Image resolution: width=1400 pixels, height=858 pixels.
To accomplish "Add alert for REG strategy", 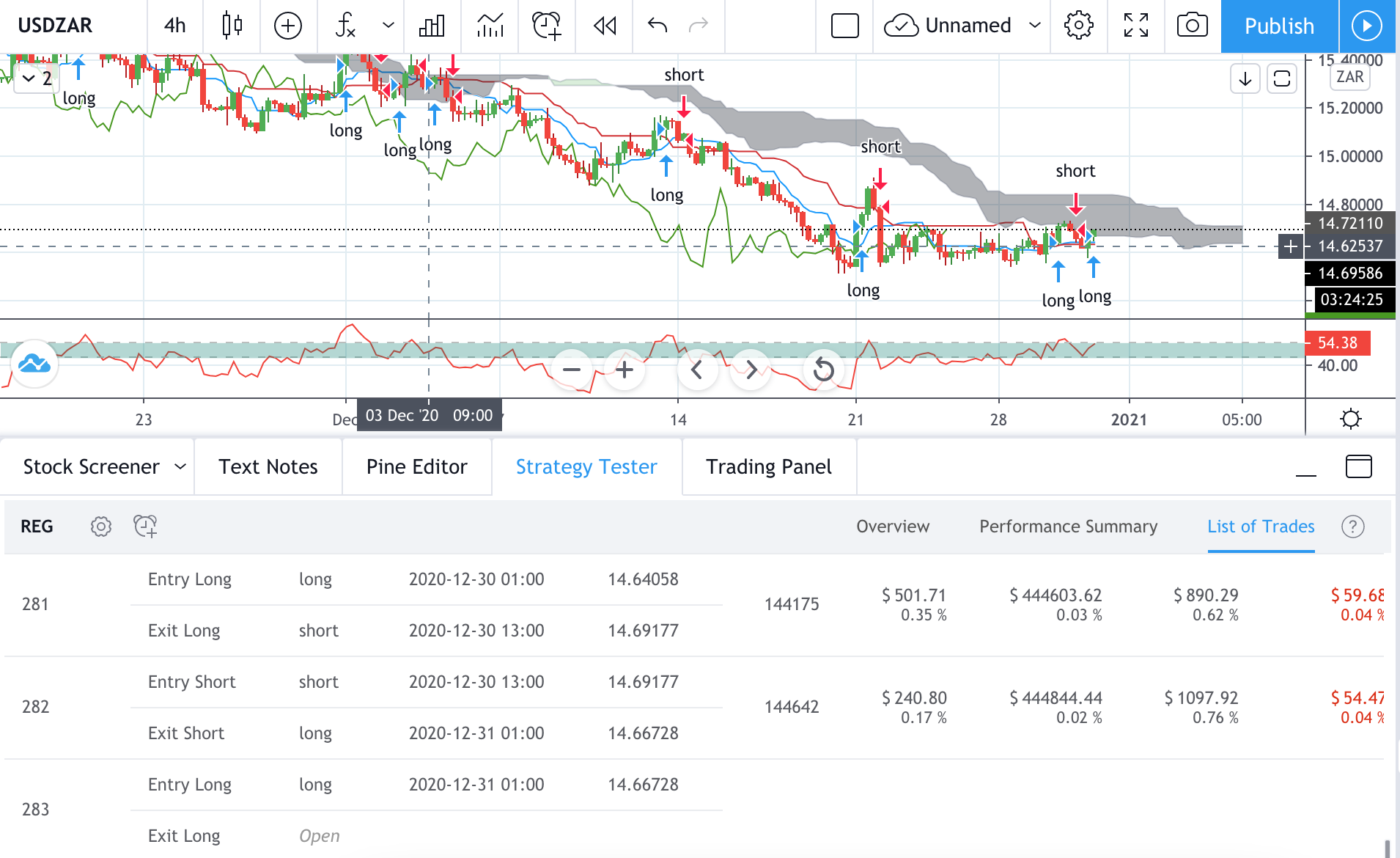I will click(x=145, y=526).
